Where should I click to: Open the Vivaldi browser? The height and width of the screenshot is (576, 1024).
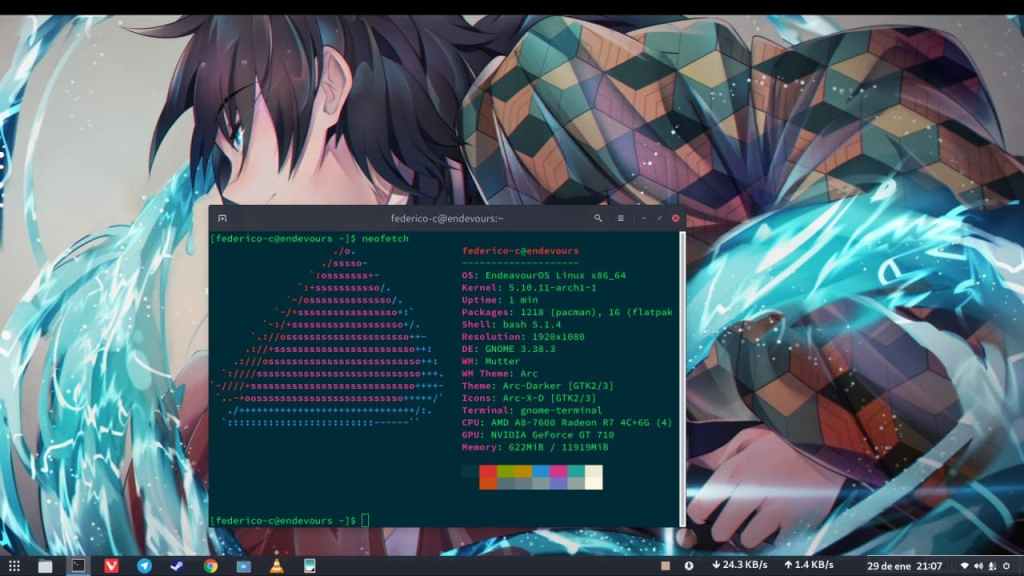[112, 566]
